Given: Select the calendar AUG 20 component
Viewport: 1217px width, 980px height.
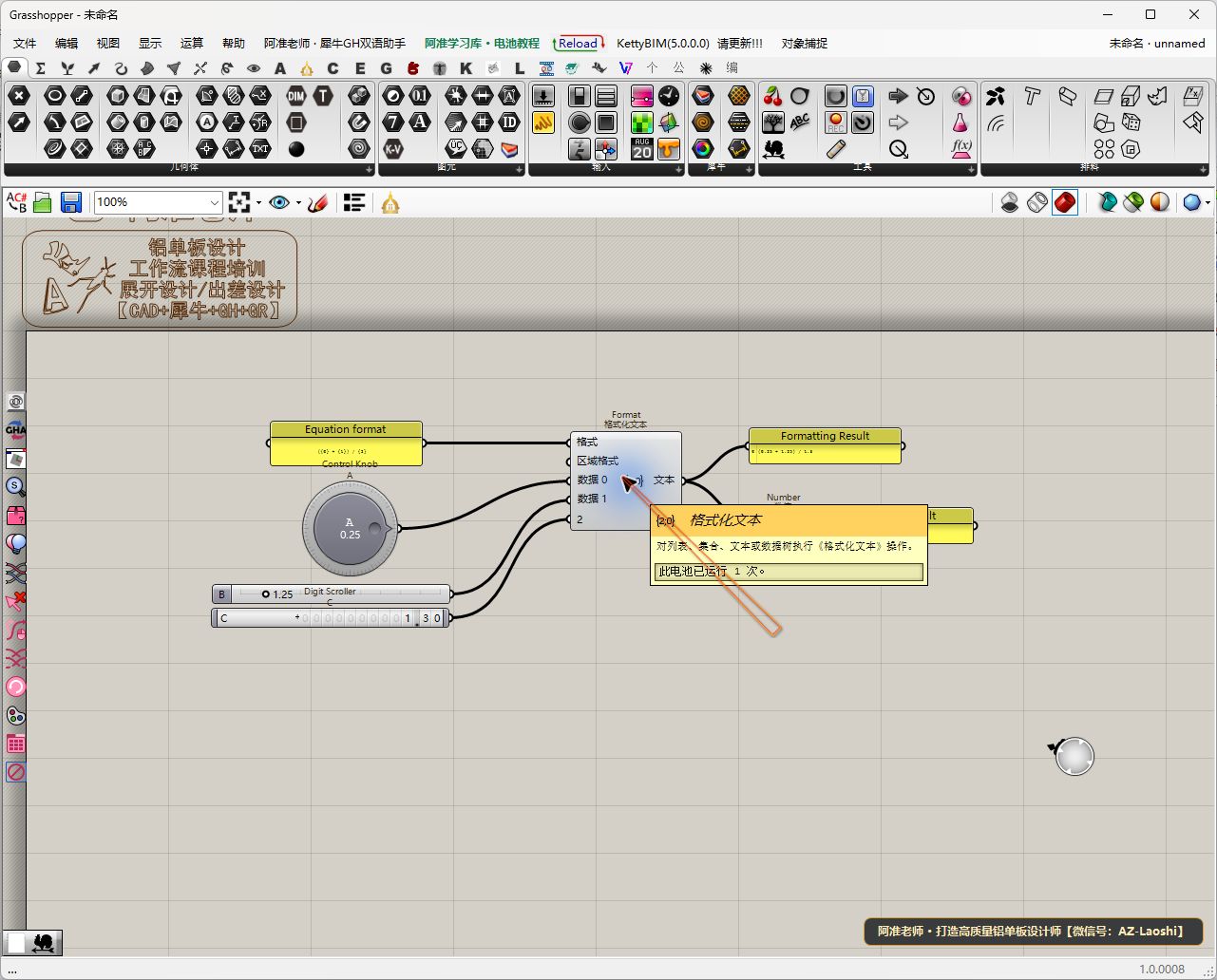Looking at the screenshot, I should pyautogui.click(x=642, y=148).
